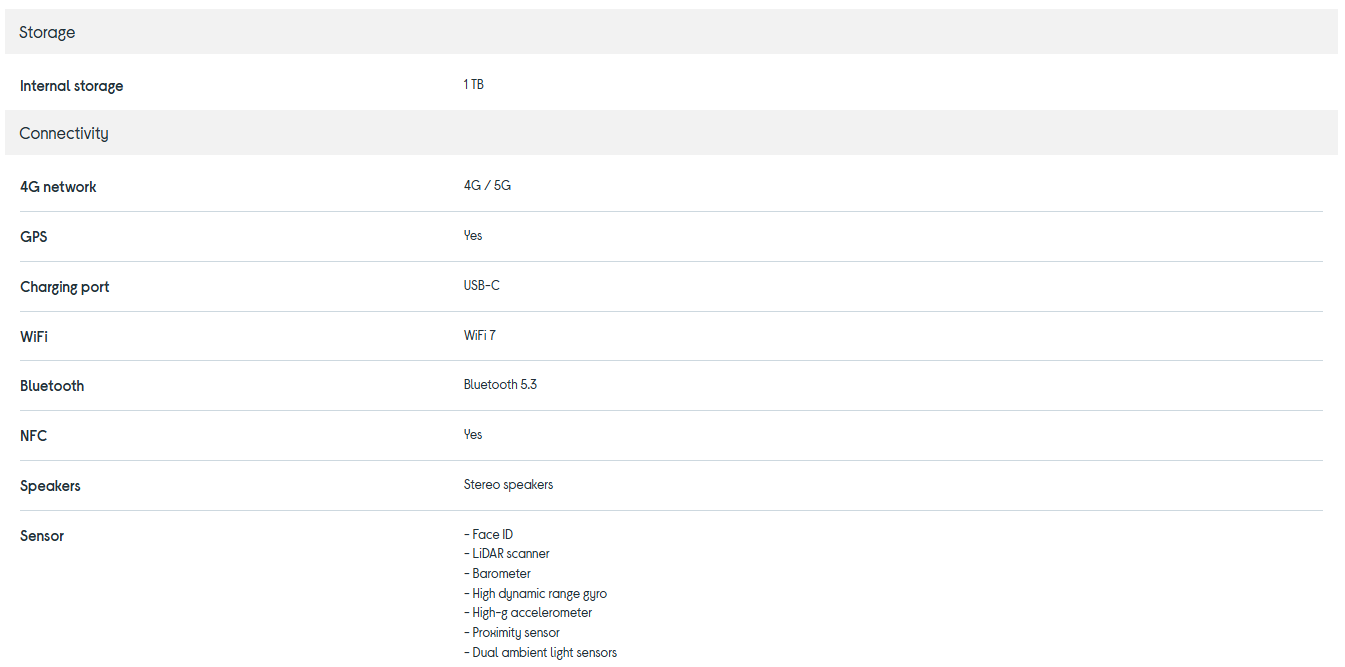Viewport: 1345px width, 667px height.
Task: Click the Stereo speakers value
Action: 508,485
